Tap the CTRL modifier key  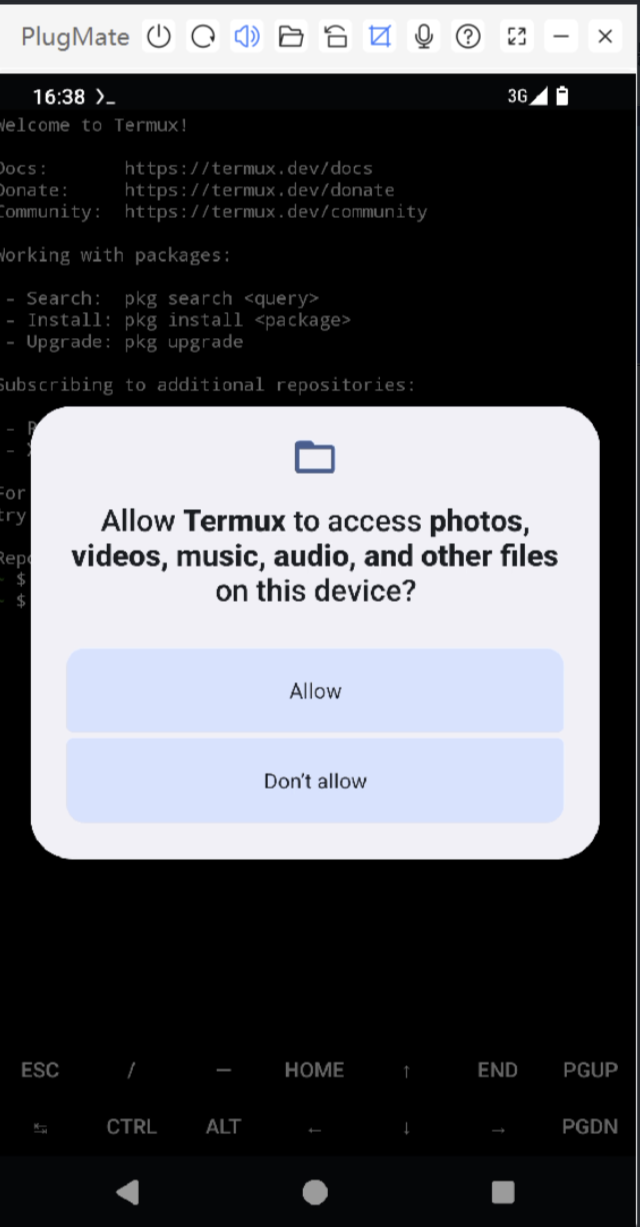[x=131, y=1126]
